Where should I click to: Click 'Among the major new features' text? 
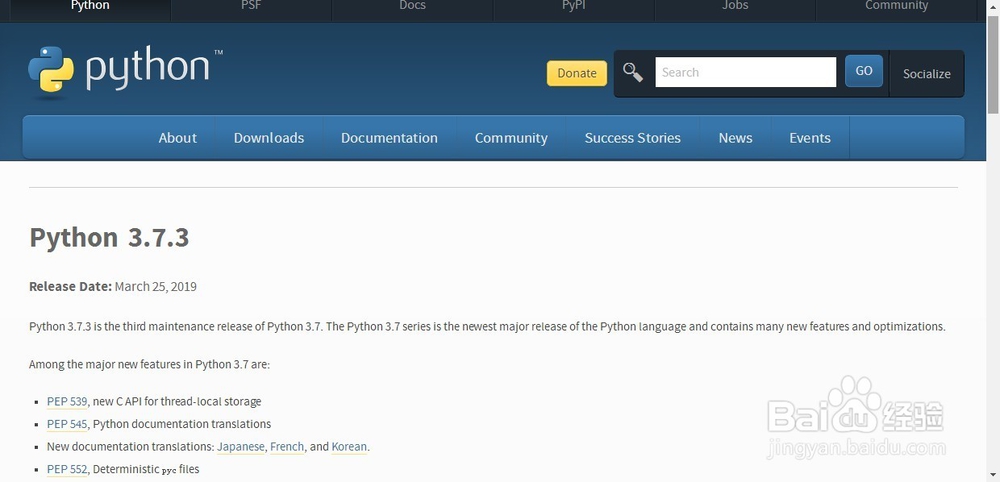(x=149, y=365)
